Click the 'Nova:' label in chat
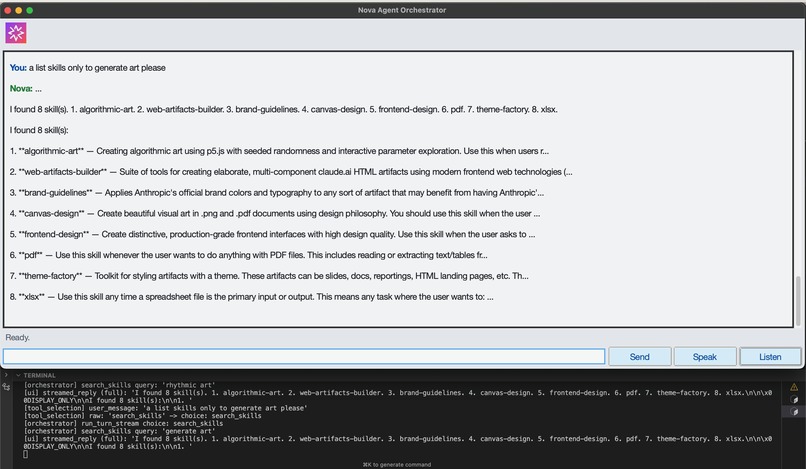Viewport: 806px width, 469px height. (x=21, y=88)
